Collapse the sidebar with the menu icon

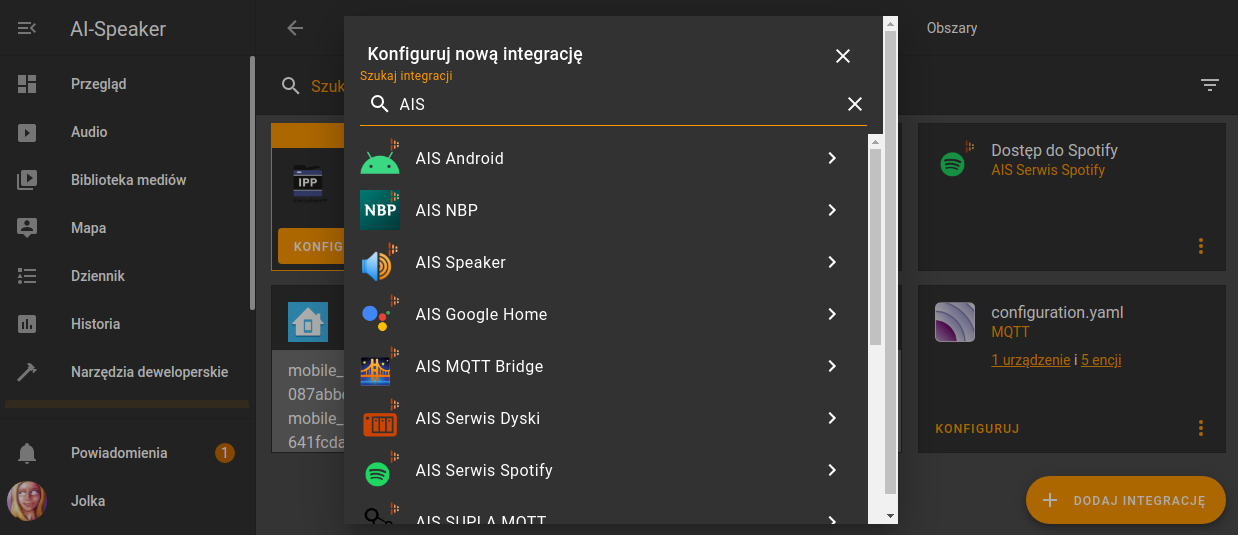pos(27,28)
